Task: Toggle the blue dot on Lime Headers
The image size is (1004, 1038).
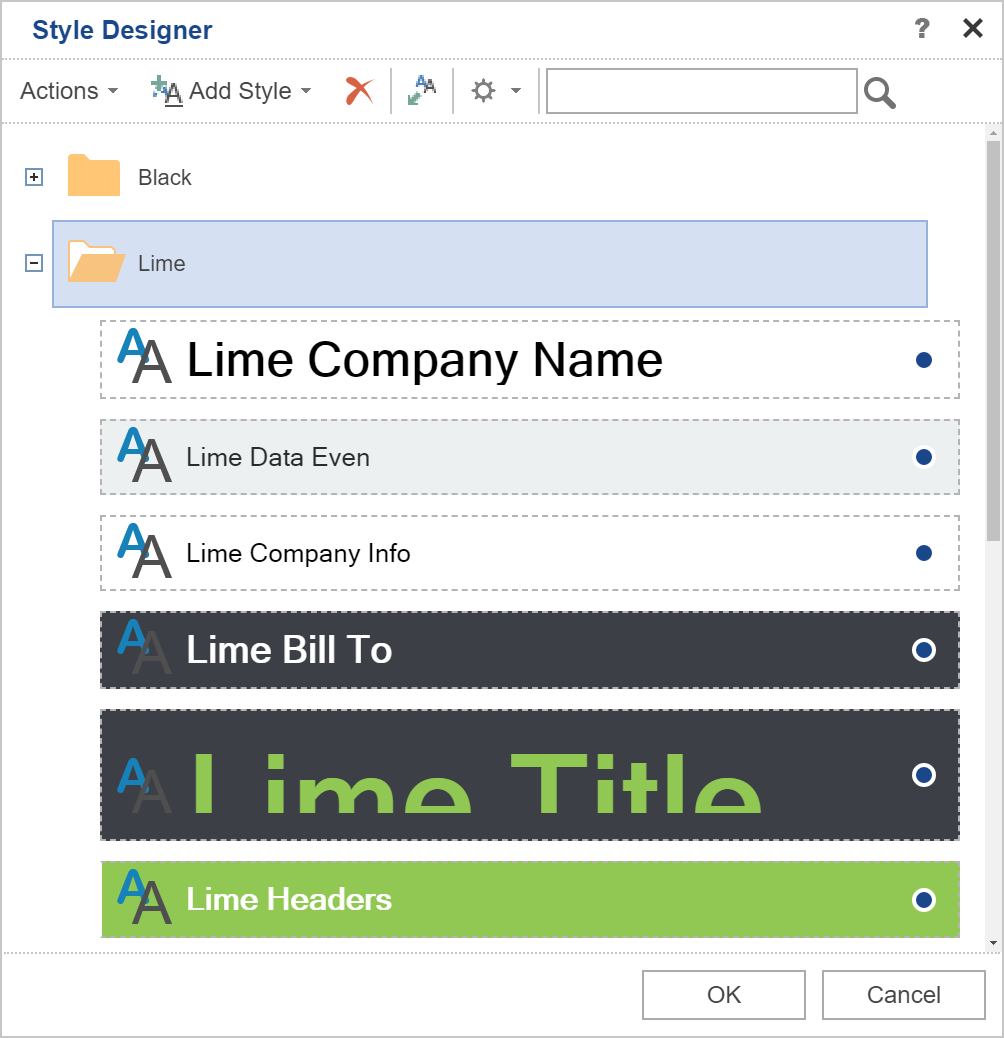Action: tap(924, 900)
